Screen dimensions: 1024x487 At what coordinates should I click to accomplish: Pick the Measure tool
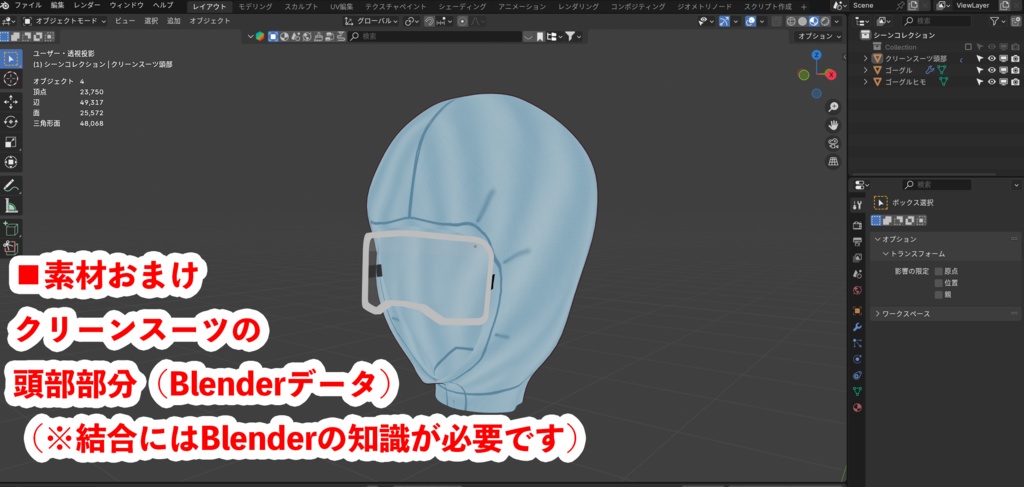[x=11, y=206]
